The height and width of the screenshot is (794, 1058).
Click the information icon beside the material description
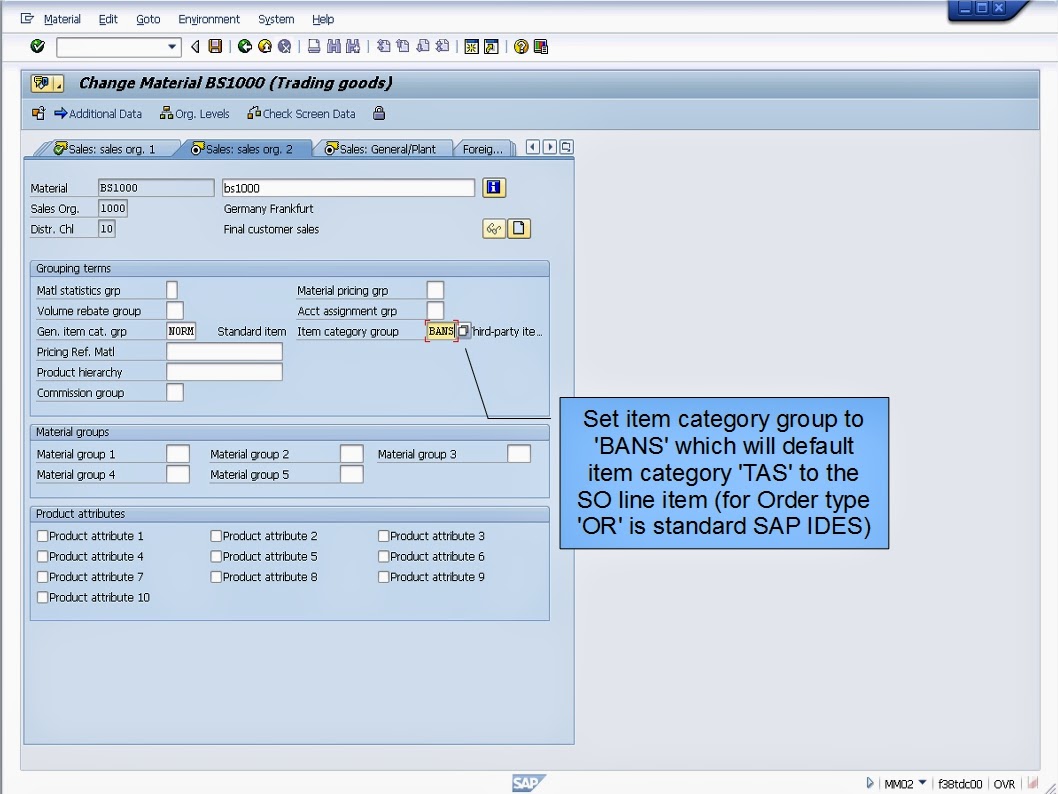pos(493,187)
